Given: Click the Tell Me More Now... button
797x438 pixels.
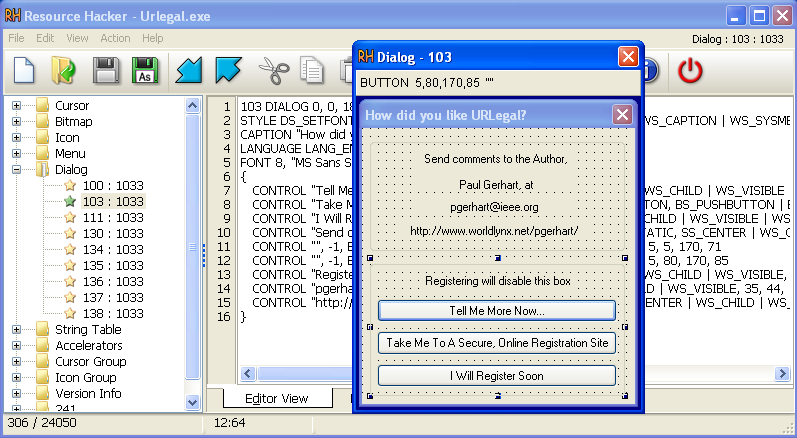Looking at the screenshot, I should (497, 310).
